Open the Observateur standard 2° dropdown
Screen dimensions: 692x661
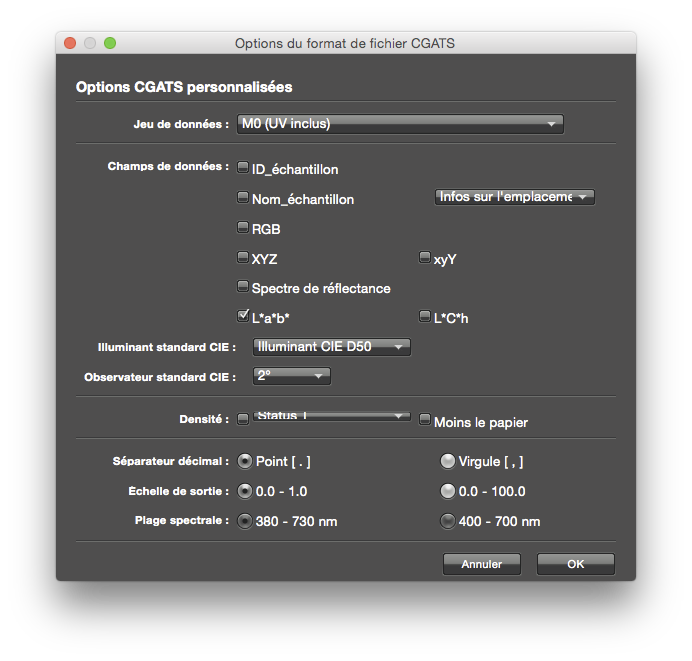tap(290, 376)
